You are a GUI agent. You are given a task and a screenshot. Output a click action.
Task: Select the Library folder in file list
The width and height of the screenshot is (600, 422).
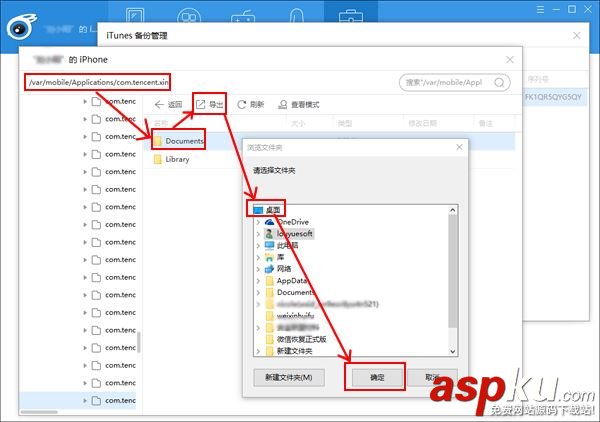171,159
